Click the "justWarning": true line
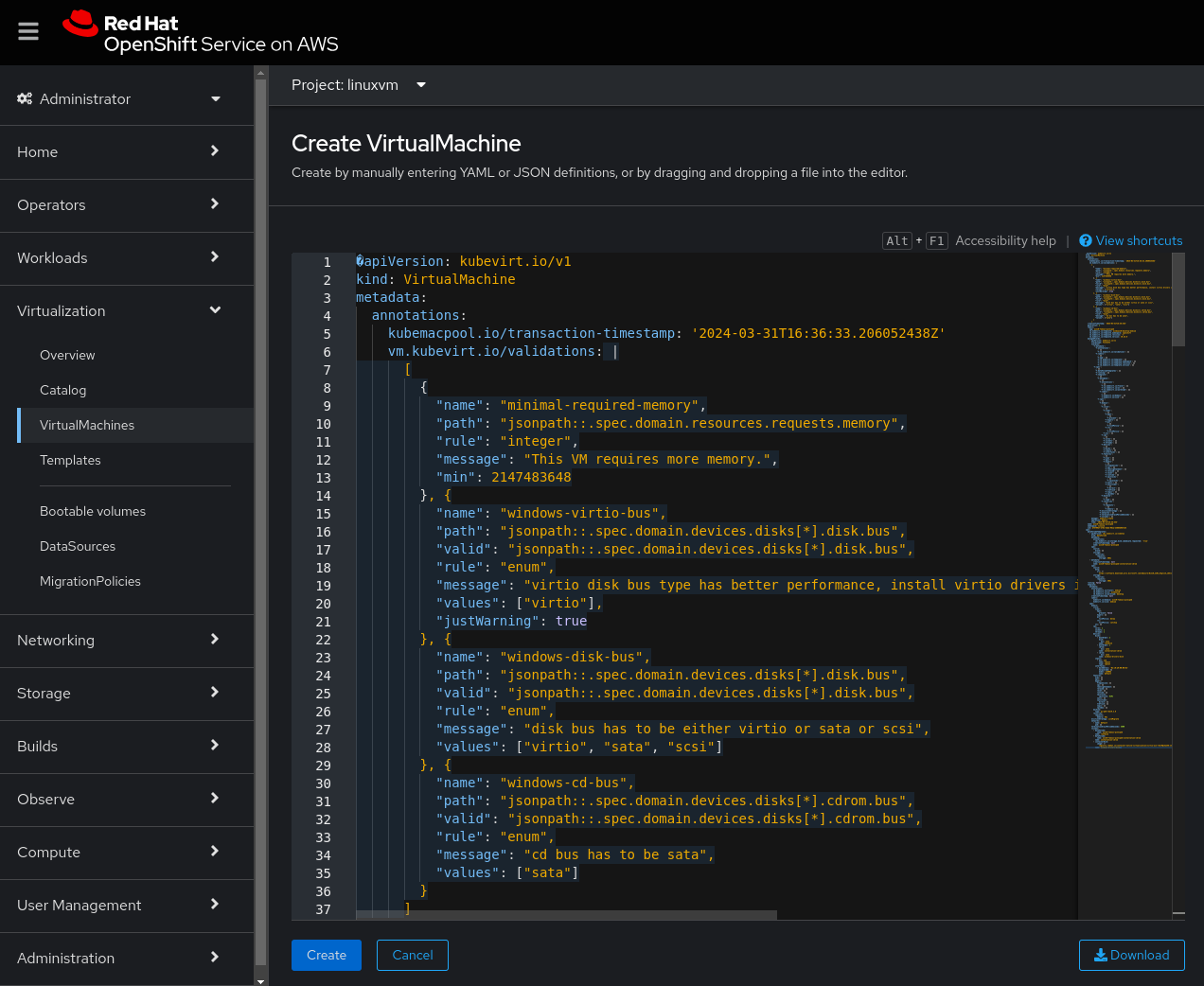The width and height of the screenshot is (1204, 986). (x=511, y=621)
